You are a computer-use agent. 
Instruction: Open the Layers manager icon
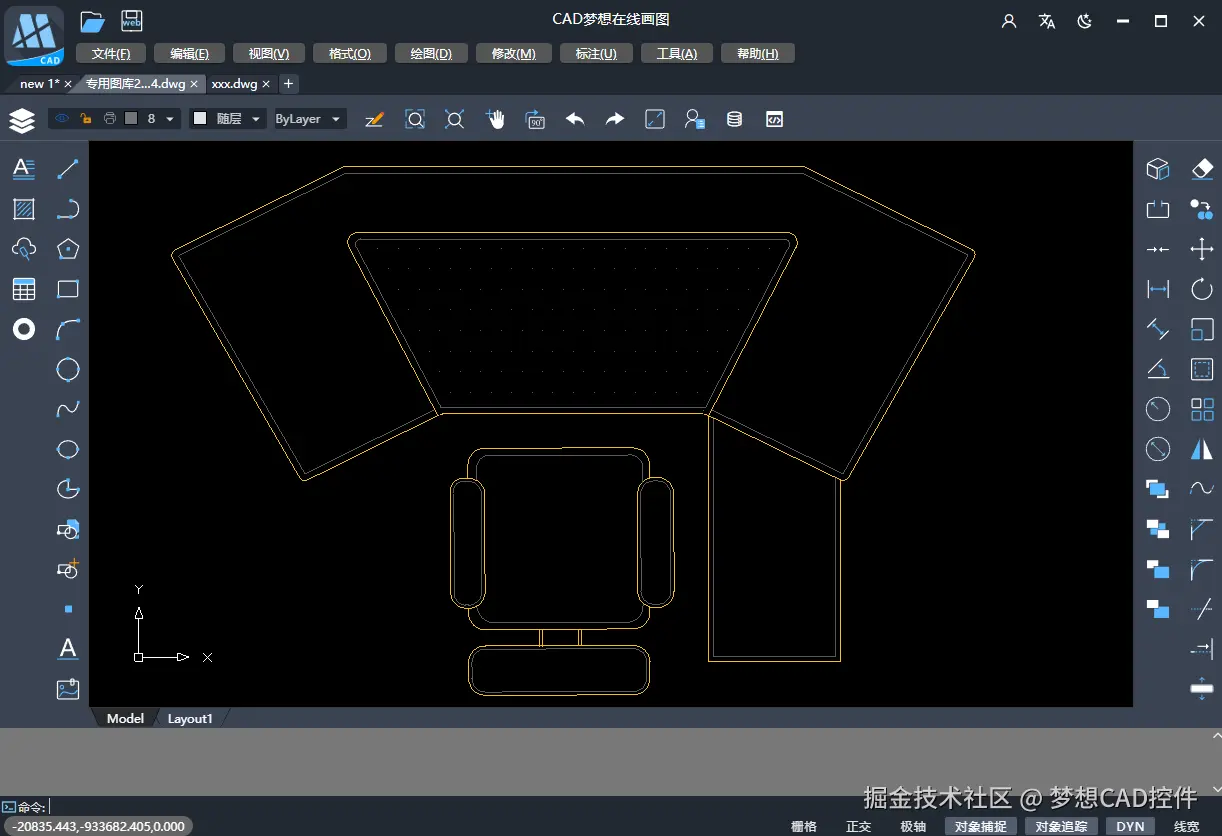(x=22, y=120)
